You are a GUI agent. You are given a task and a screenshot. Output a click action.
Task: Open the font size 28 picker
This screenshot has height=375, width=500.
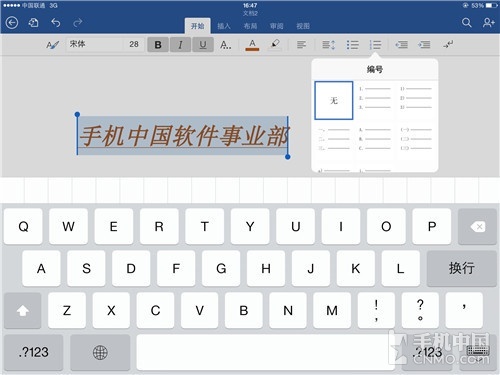click(x=134, y=44)
